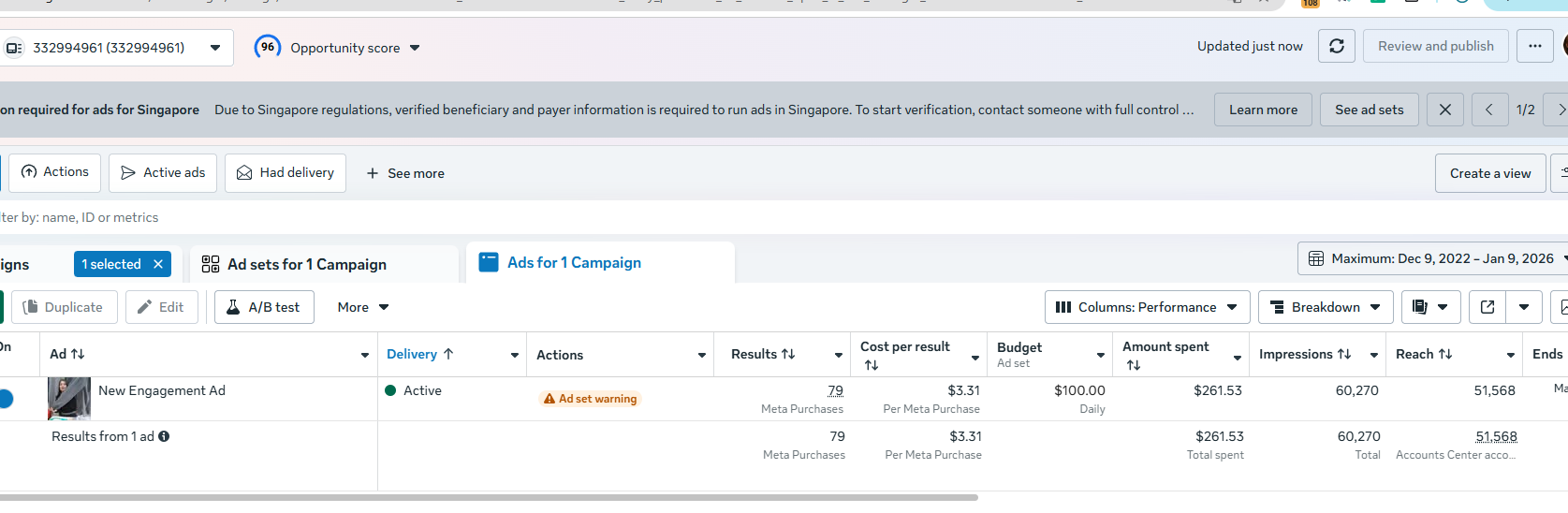Toggle the New Engagement Ad on/off switch
The height and width of the screenshot is (513, 1568).
[5, 399]
